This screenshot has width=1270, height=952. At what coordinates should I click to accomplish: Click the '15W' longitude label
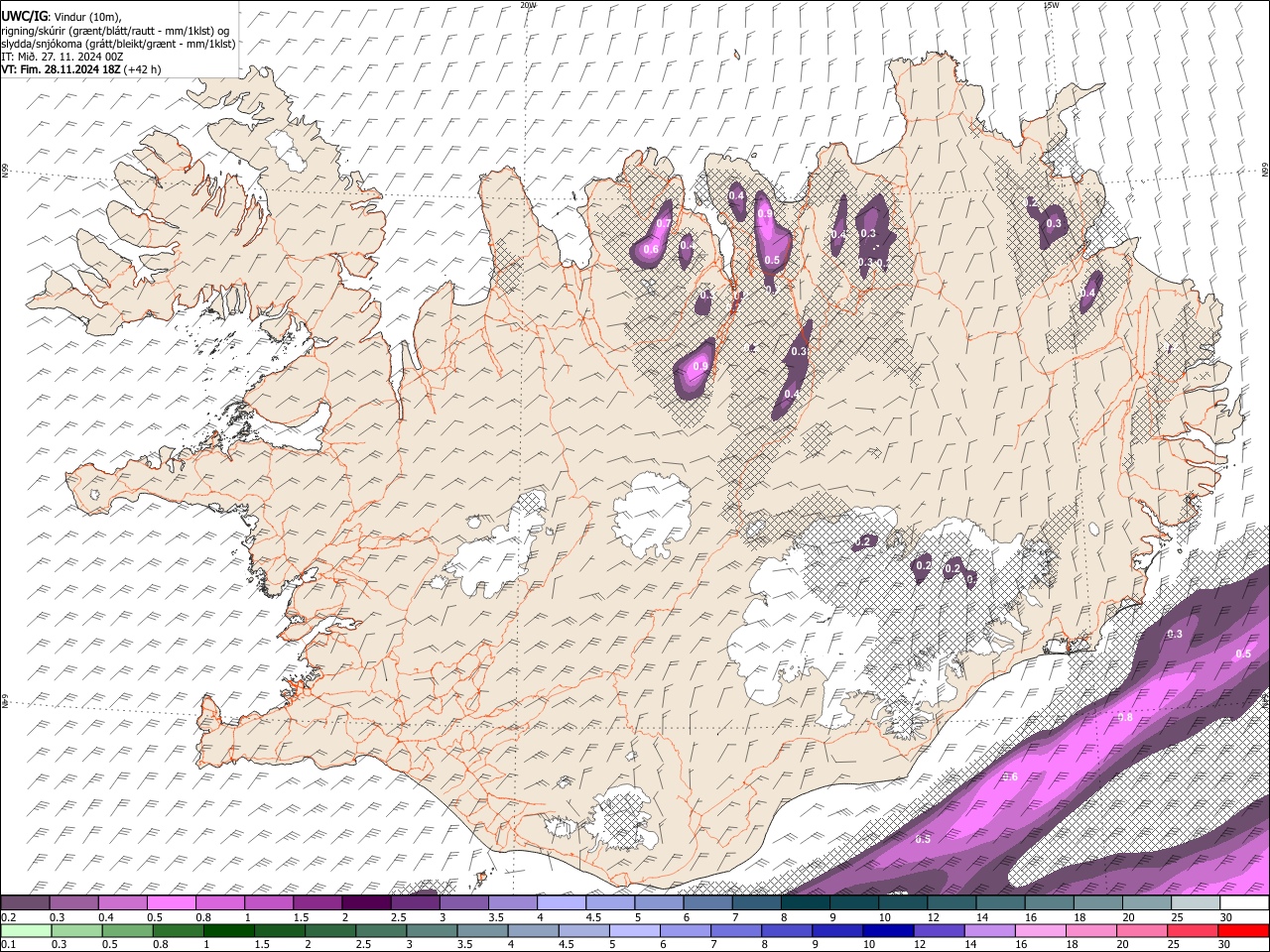[1051, 5]
